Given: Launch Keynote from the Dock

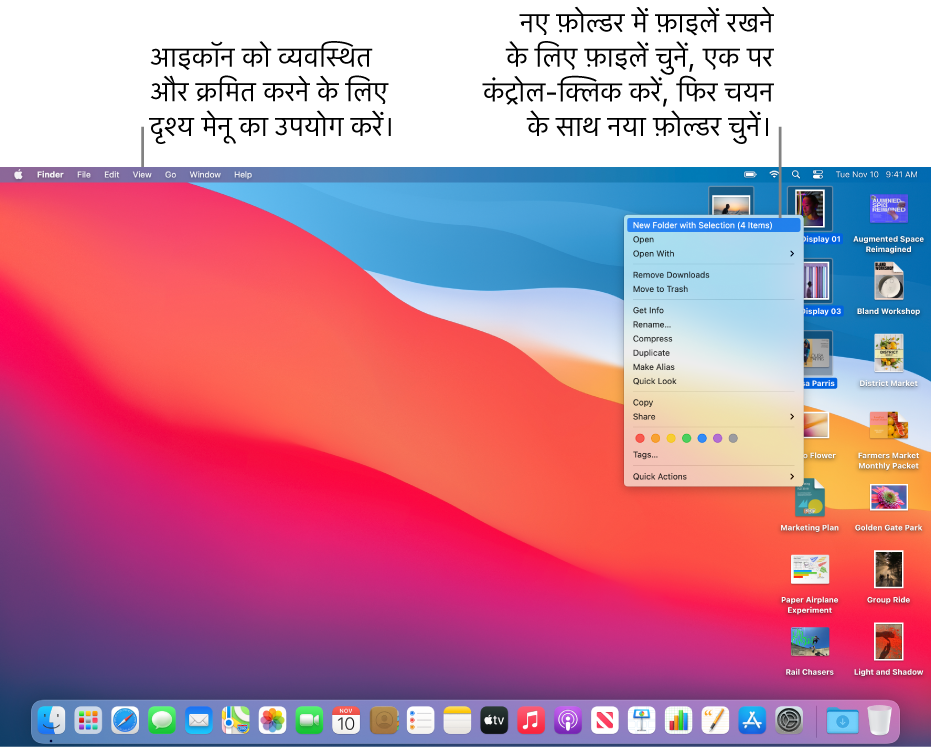Looking at the screenshot, I should [x=642, y=721].
